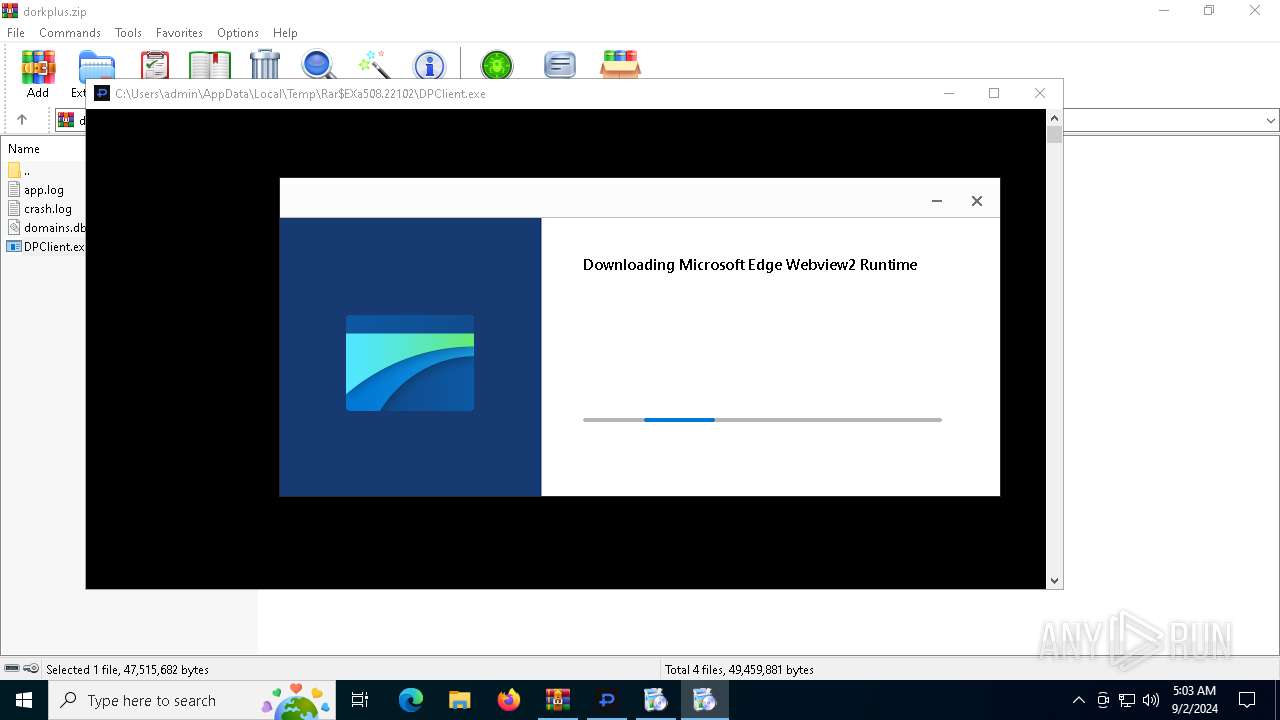The image size is (1280, 720).
Task: Open File Explorer from taskbar
Action: [x=460, y=700]
